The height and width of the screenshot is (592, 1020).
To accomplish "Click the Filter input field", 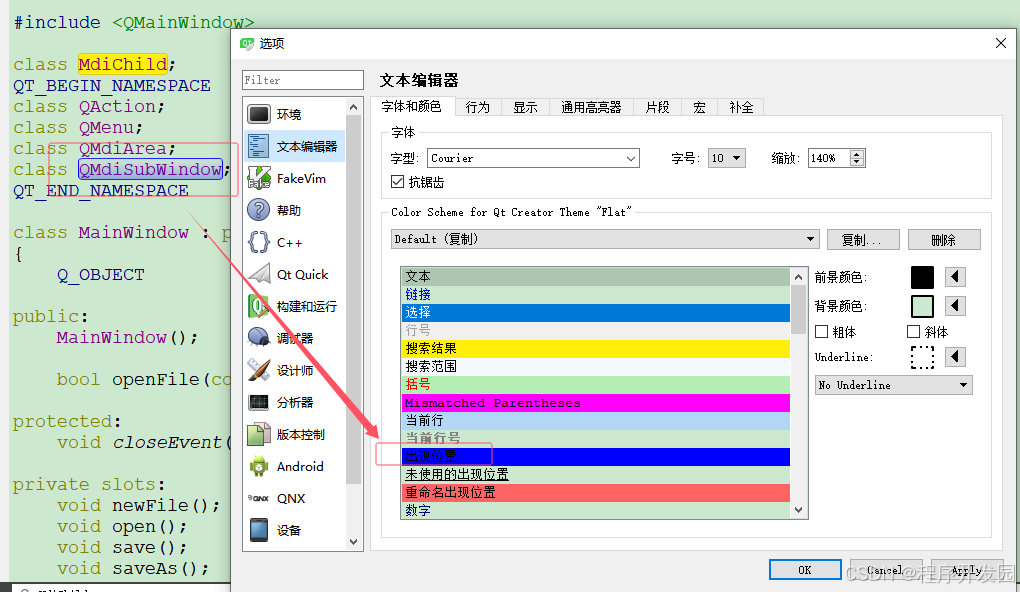I will pos(302,80).
